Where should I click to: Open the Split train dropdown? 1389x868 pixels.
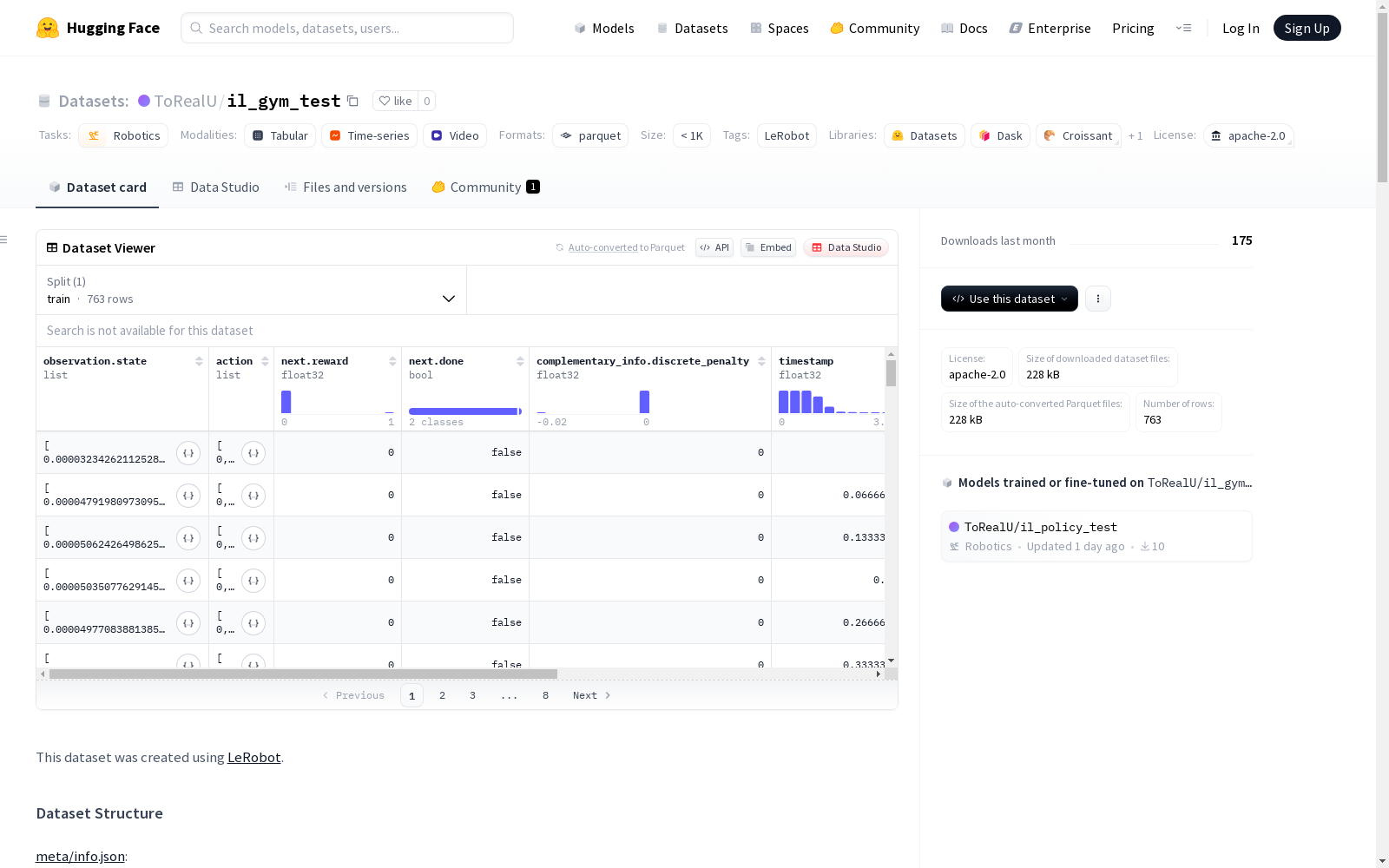click(251, 290)
